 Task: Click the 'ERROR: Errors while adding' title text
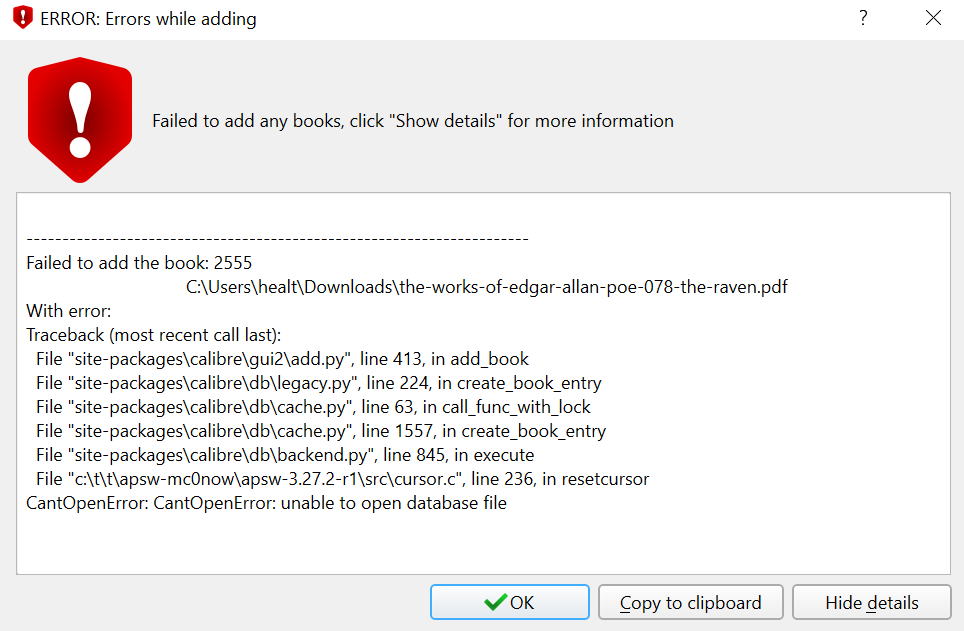click(x=148, y=19)
